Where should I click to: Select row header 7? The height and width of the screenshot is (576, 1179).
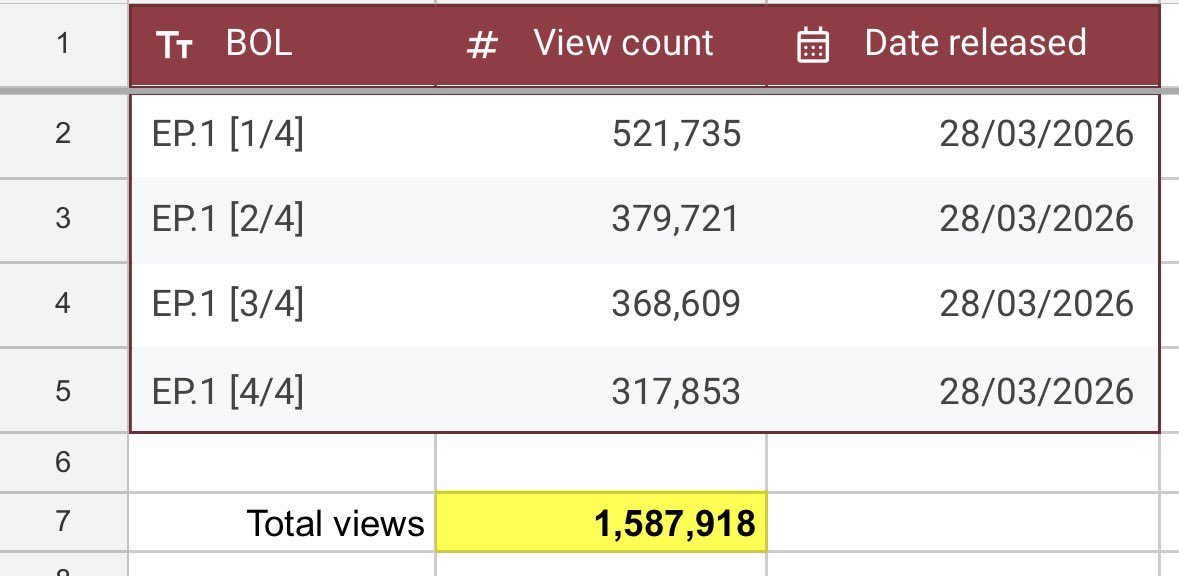tap(63, 521)
